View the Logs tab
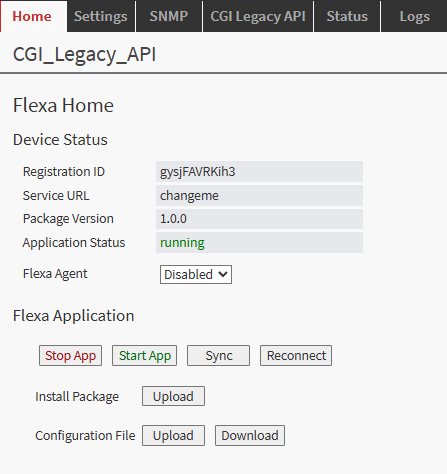 (x=414, y=16)
